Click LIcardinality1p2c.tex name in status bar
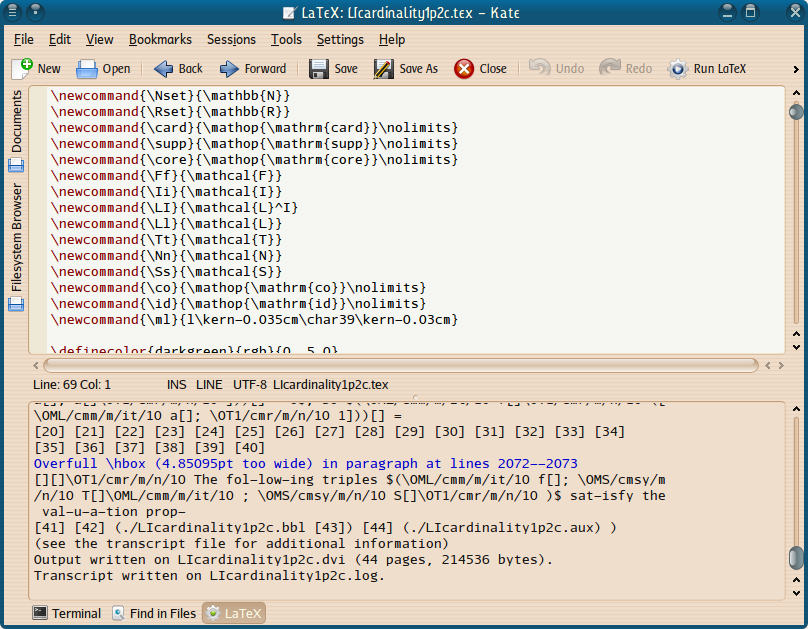This screenshot has height=629, width=808. point(330,385)
